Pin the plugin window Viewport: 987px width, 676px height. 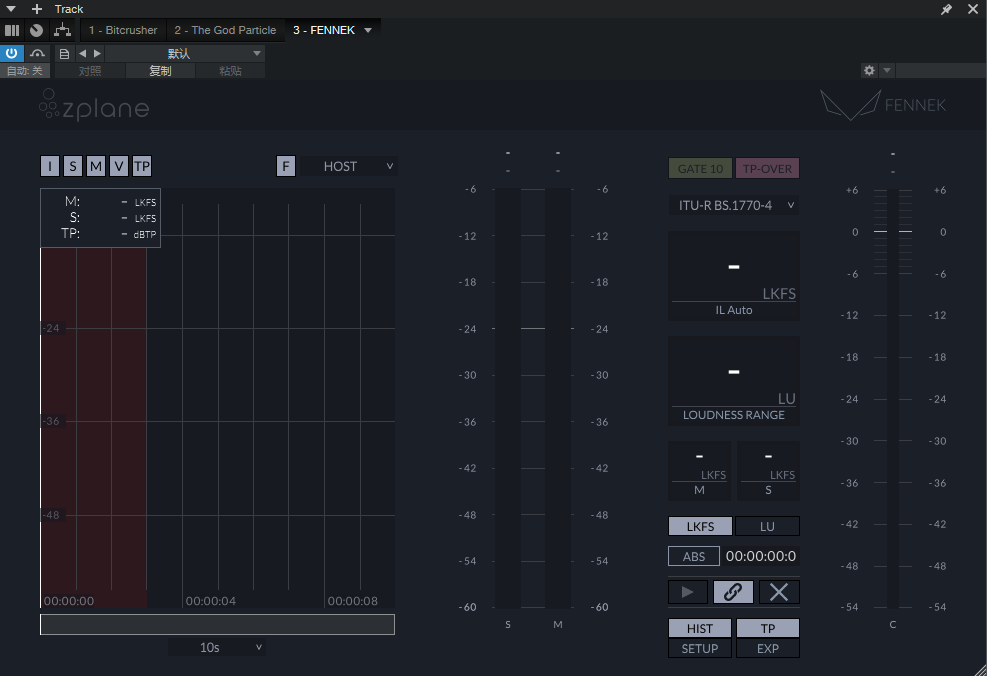tap(946, 9)
